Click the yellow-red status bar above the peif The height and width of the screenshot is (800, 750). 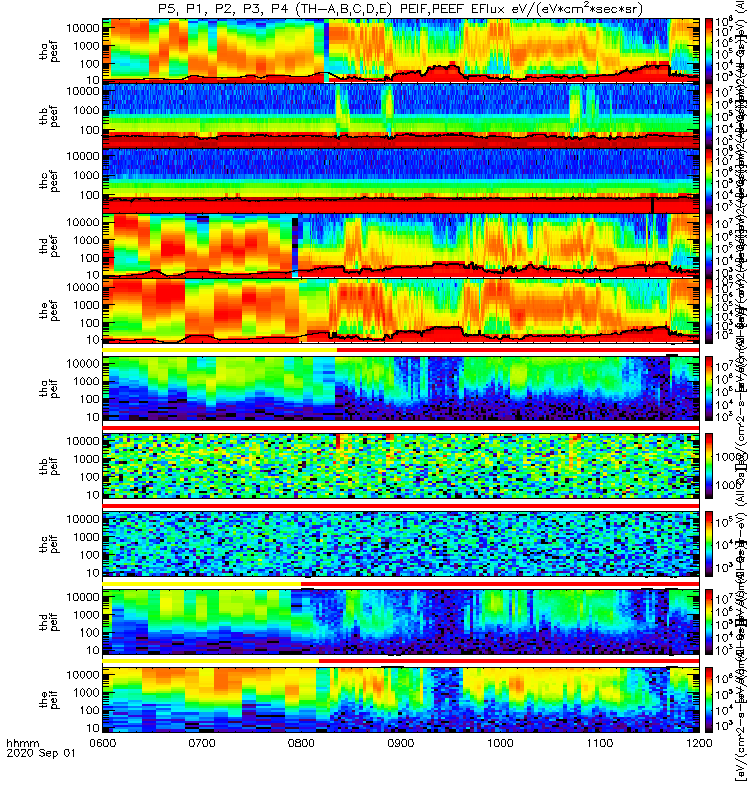coord(401,661)
